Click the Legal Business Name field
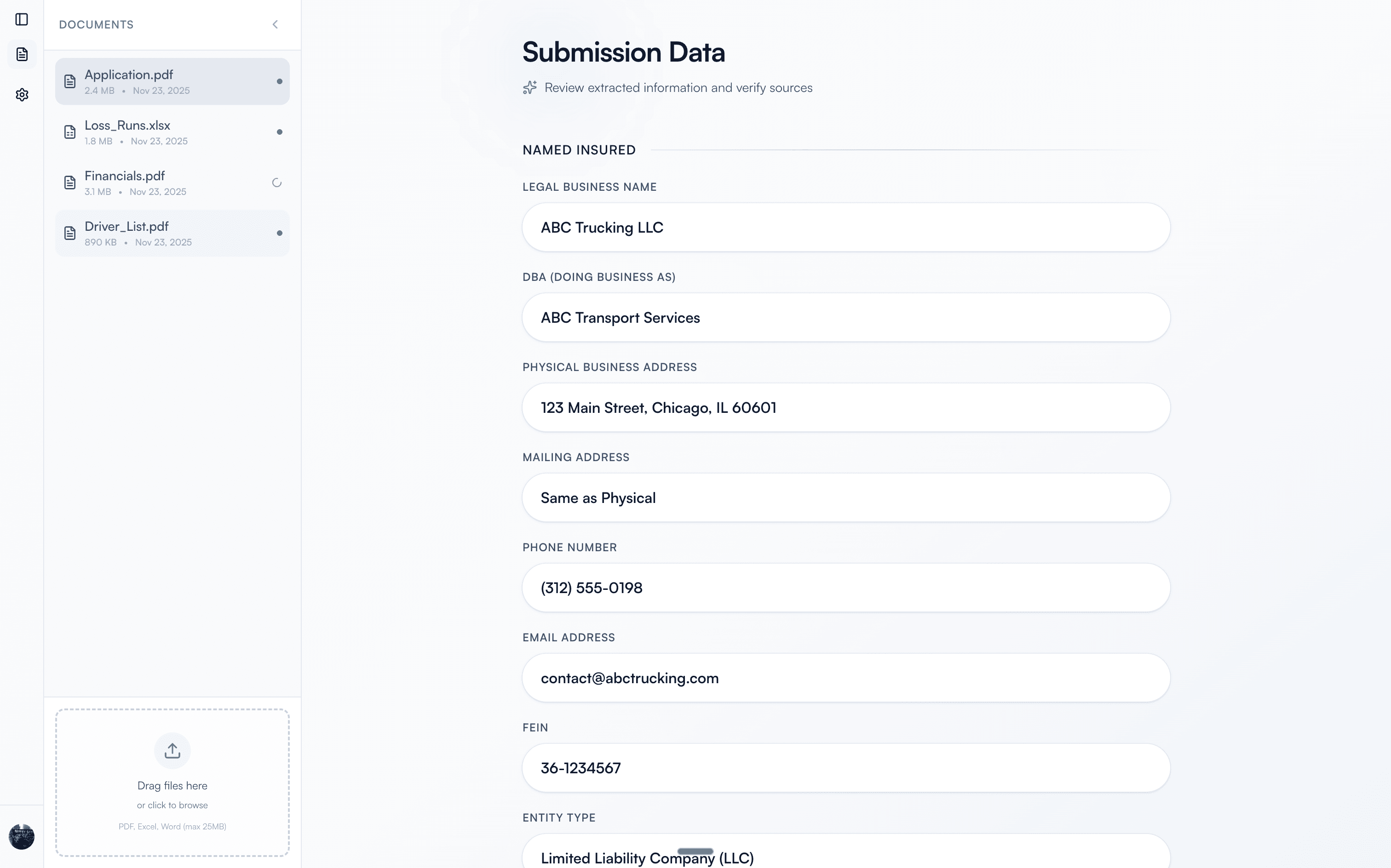1391x868 pixels. 844,227
